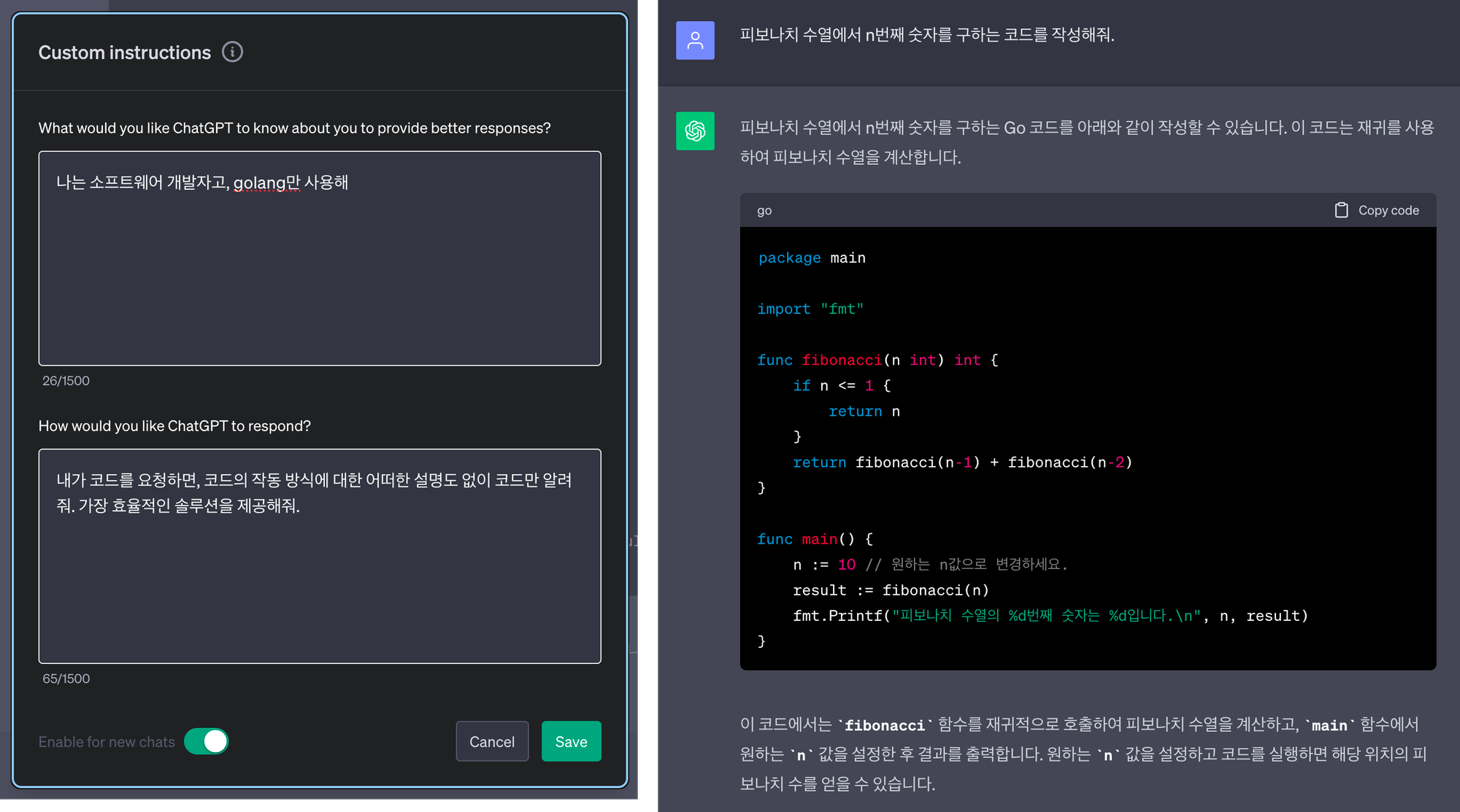Viewport: 1460px width, 812px height.
Task: Click the 26/1500 character counter
Action: coord(66,381)
